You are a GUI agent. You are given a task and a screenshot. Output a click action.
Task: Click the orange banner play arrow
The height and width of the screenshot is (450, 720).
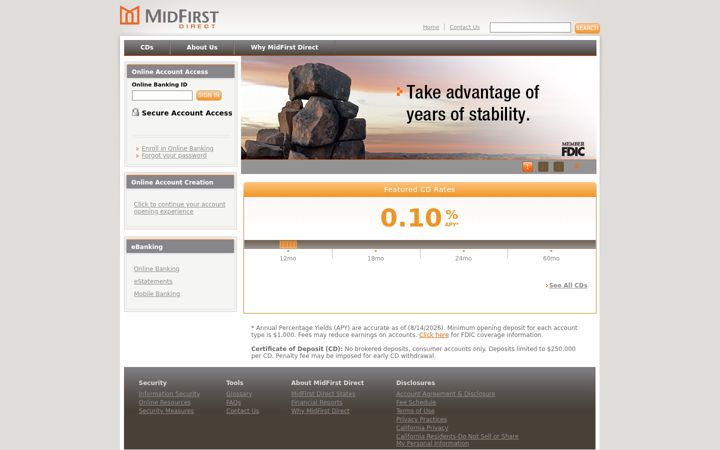pyautogui.click(x=577, y=166)
